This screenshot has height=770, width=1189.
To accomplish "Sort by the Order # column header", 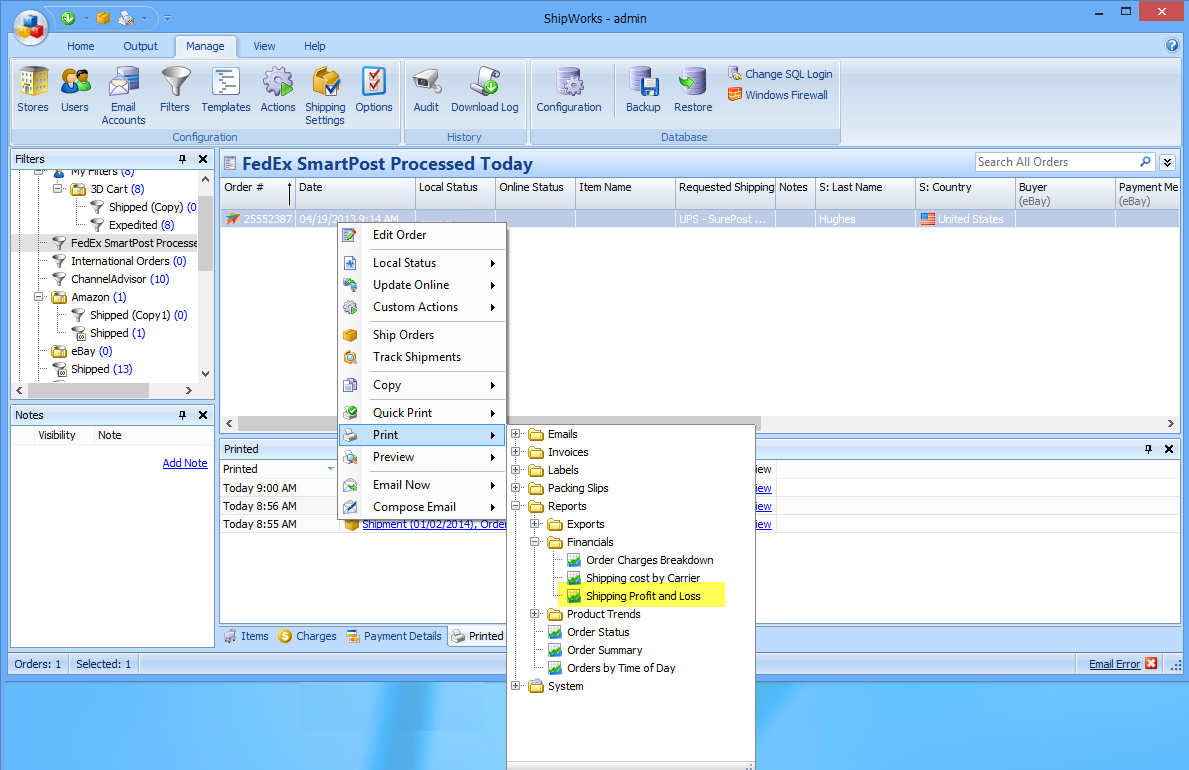I will 257,193.
